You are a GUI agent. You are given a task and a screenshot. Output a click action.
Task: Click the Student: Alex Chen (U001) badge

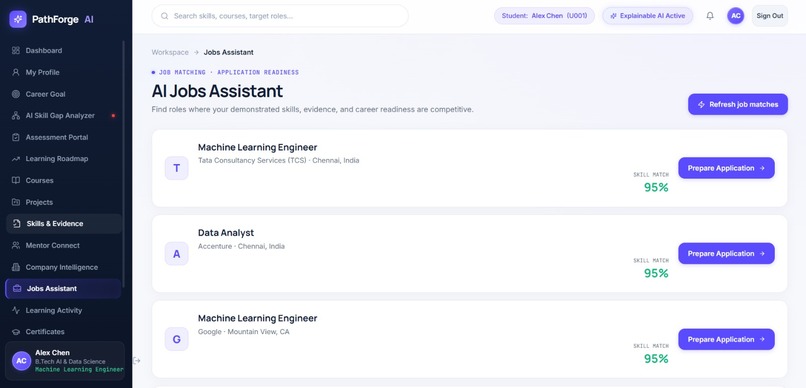tap(544, 16)
